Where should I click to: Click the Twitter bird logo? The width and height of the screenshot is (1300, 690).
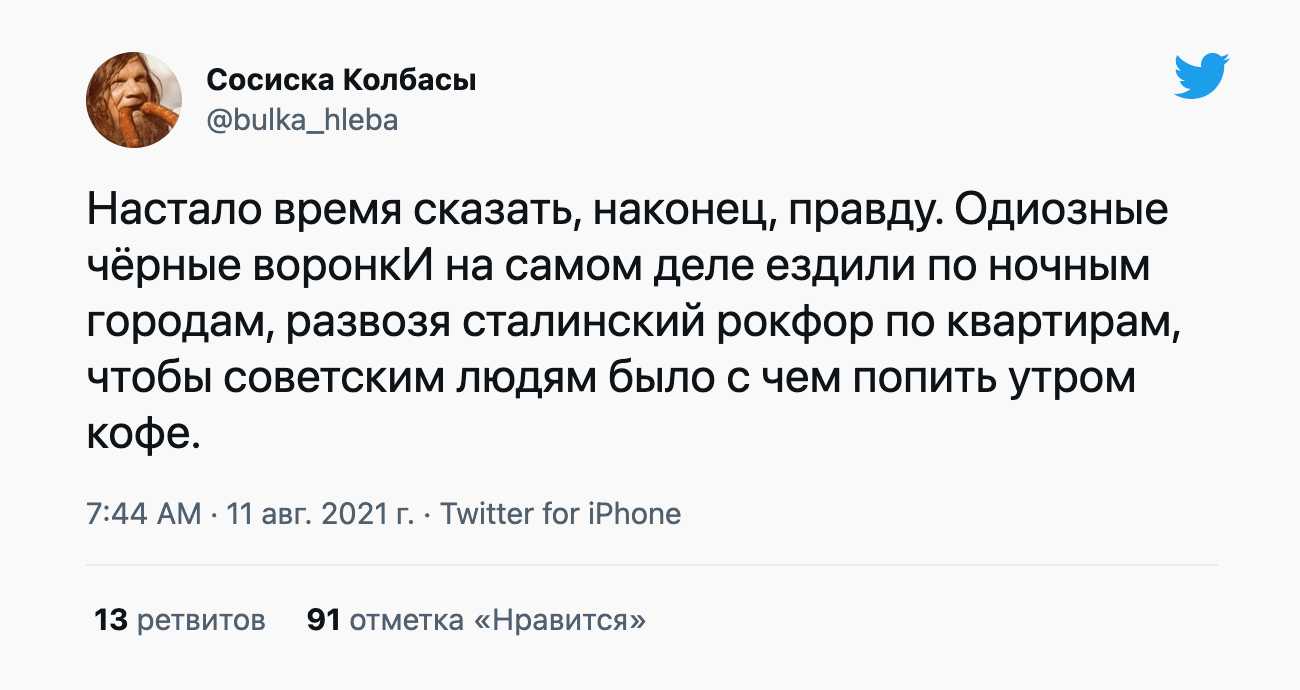point(1201,76)
